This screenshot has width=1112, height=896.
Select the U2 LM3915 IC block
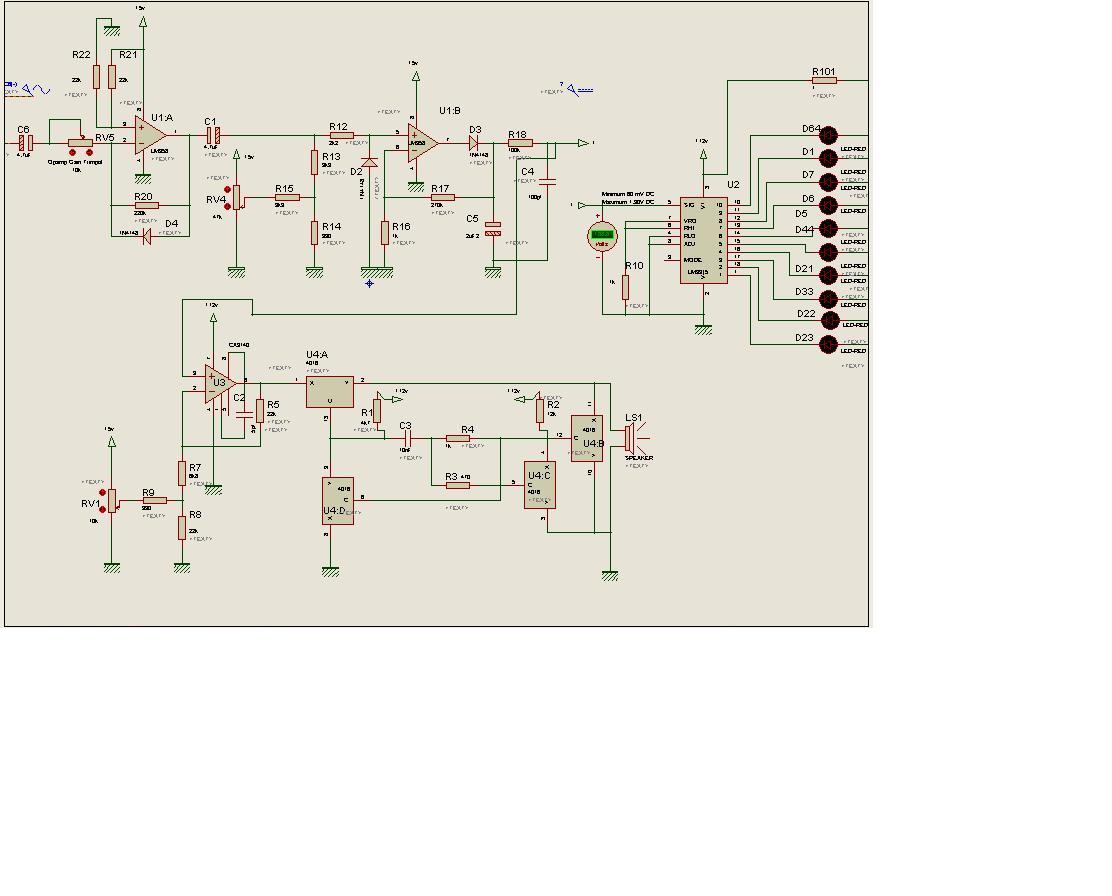pos(704,240)
